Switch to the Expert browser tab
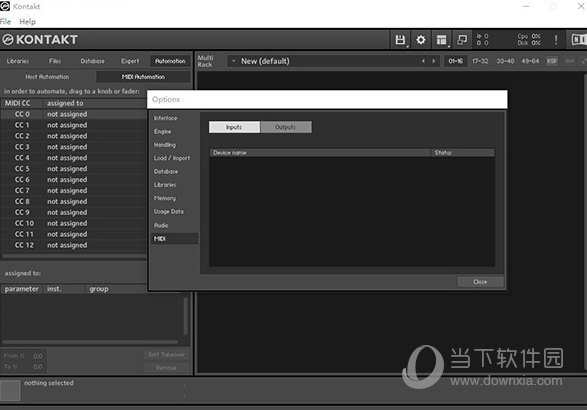Screen dimensions: 587x410 click(130, 61)
